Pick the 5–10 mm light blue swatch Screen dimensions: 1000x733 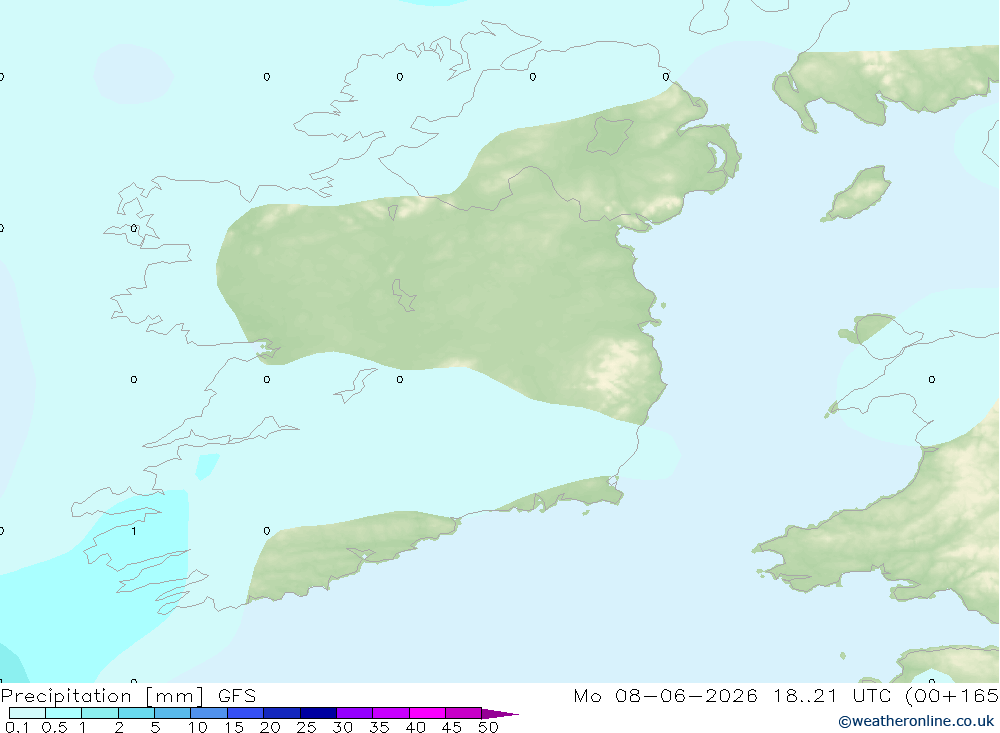(173, 713)
